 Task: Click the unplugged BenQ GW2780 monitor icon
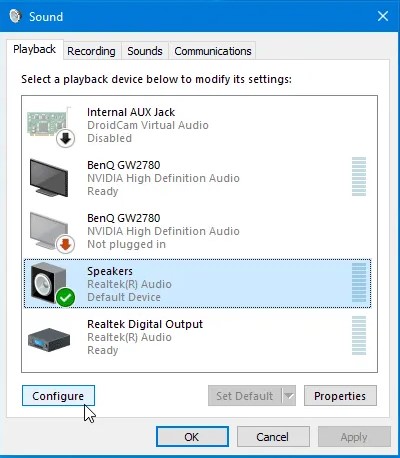(x=48, y=230)
